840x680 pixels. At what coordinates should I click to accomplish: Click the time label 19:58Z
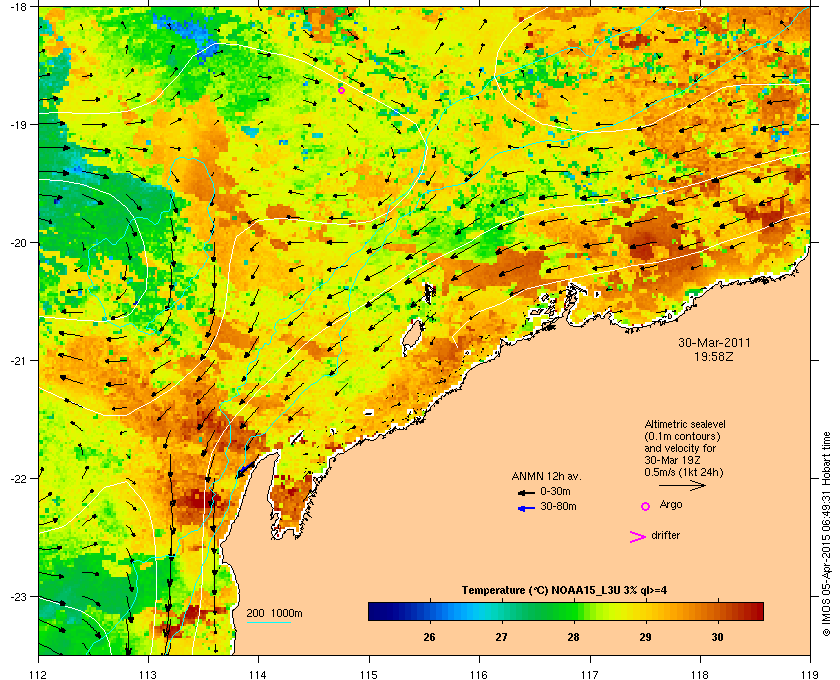pyautogui.click(x=714, y=356)
